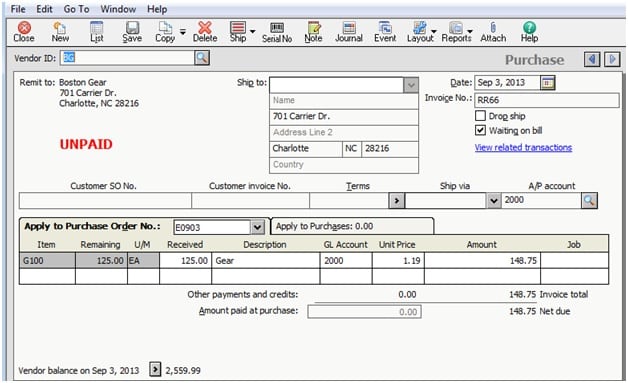Click the Received cell 125.00
This screenshot has height=383, width=628.
185,261
